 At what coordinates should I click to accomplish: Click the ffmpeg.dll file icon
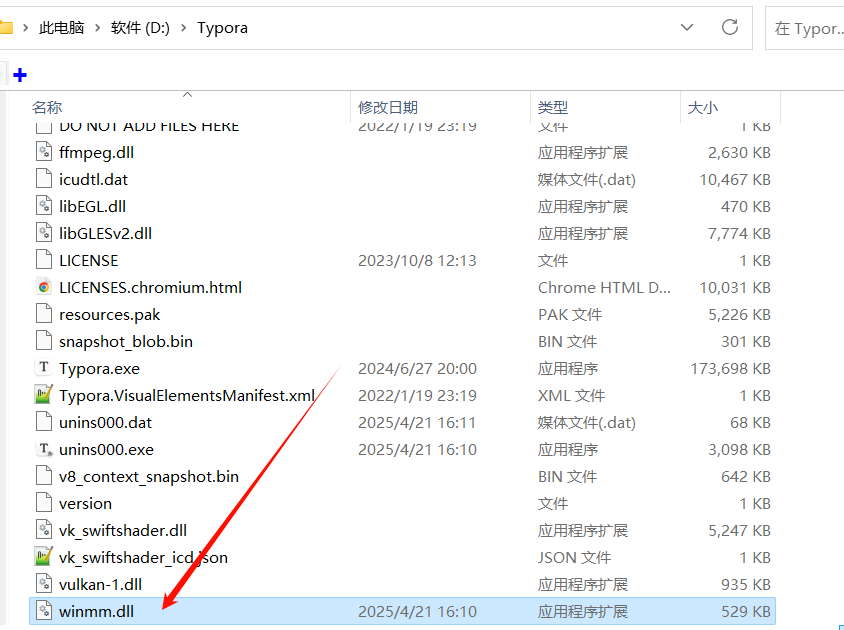44,152
